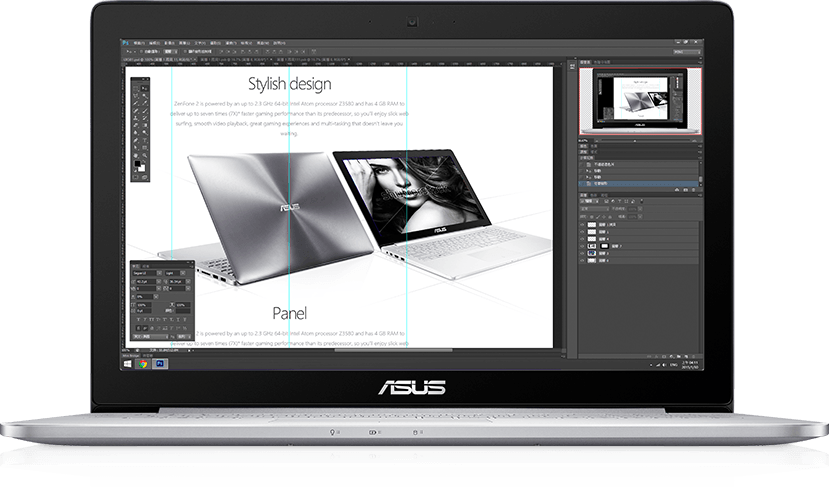This screenshot has height=487, width=829.
Task: Switch to the second document tab
Action: (235, 60)
